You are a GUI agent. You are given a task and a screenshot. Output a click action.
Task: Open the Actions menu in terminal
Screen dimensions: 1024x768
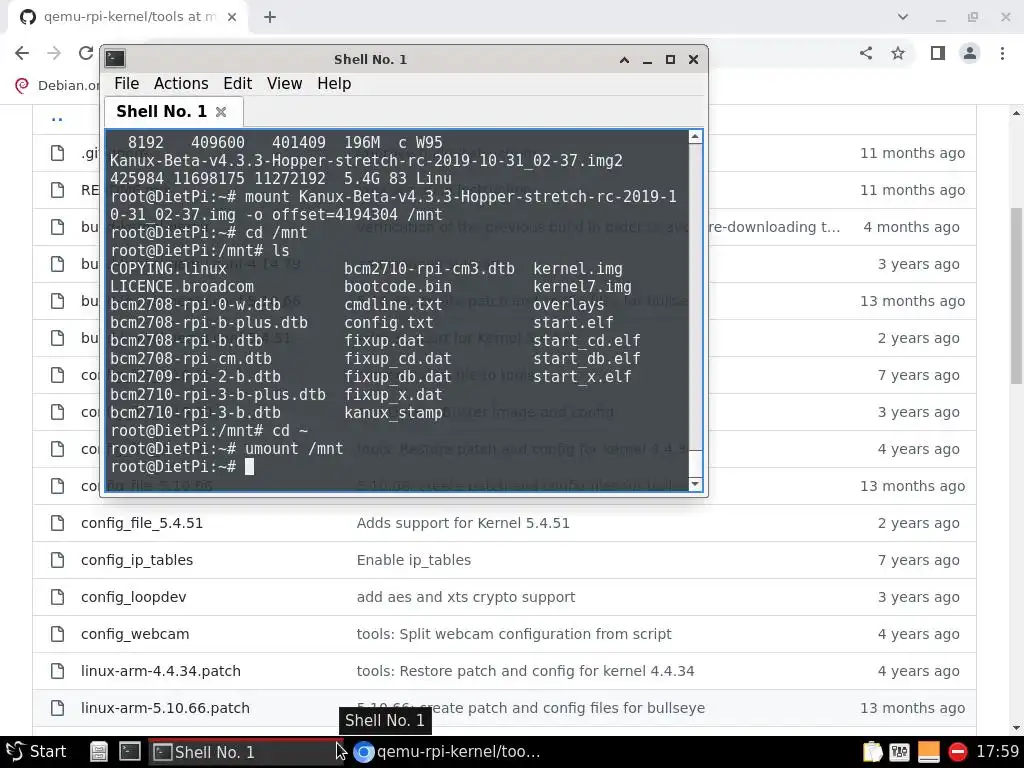(x=181, y=84)
